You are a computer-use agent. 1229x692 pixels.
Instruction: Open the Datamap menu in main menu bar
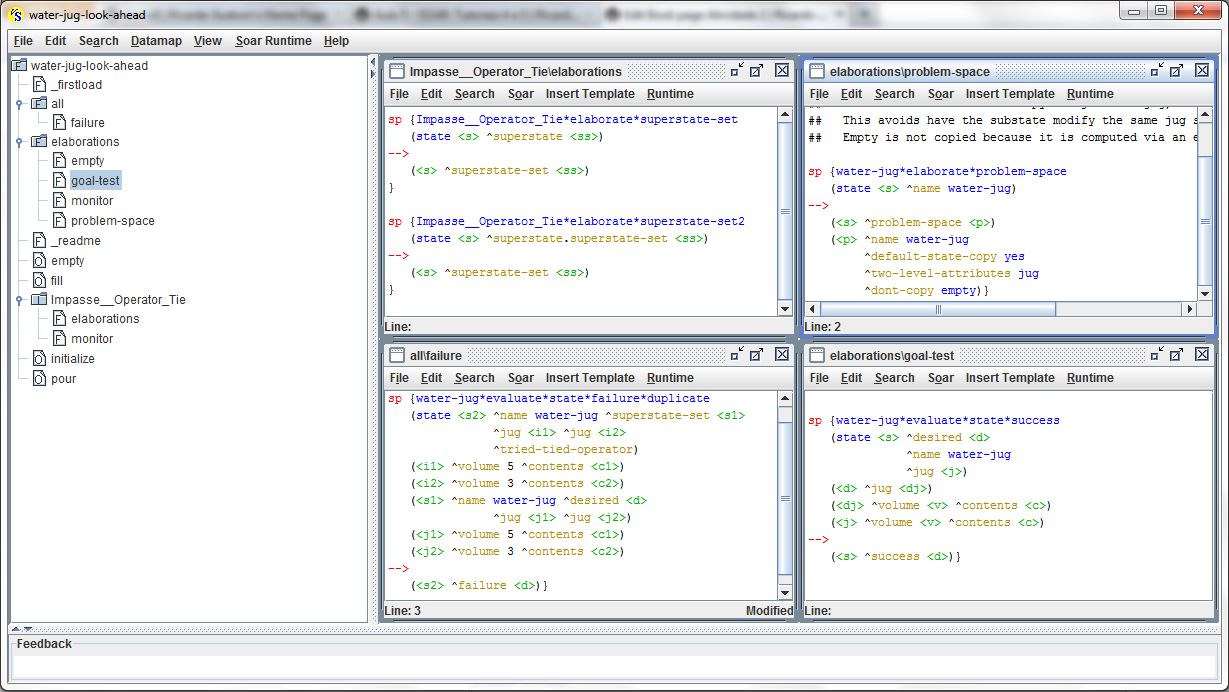point(156,41)
